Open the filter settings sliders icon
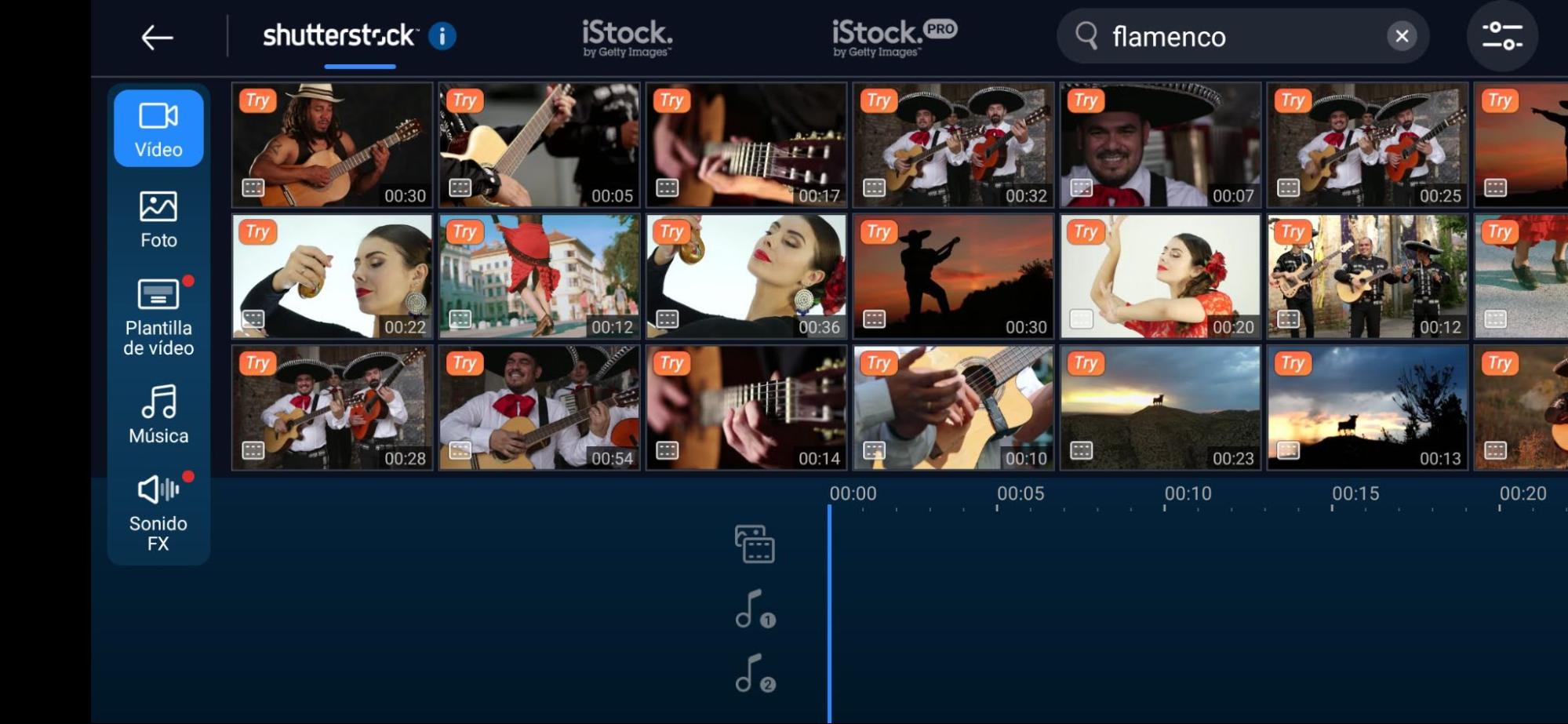This screenshot has width=1568, height=724. coord(1502,36)
